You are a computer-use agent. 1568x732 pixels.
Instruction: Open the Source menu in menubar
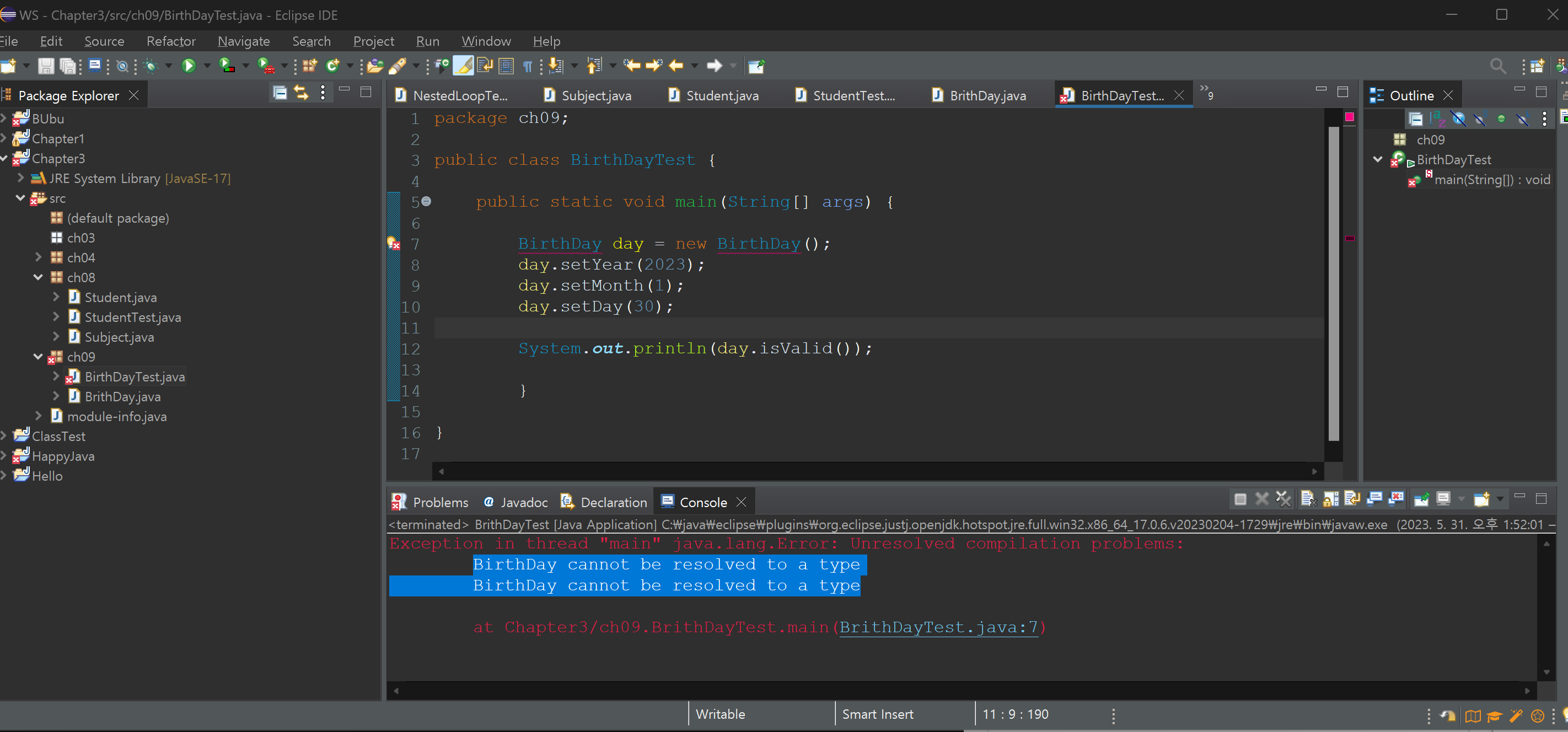click(x=103, y=41)
